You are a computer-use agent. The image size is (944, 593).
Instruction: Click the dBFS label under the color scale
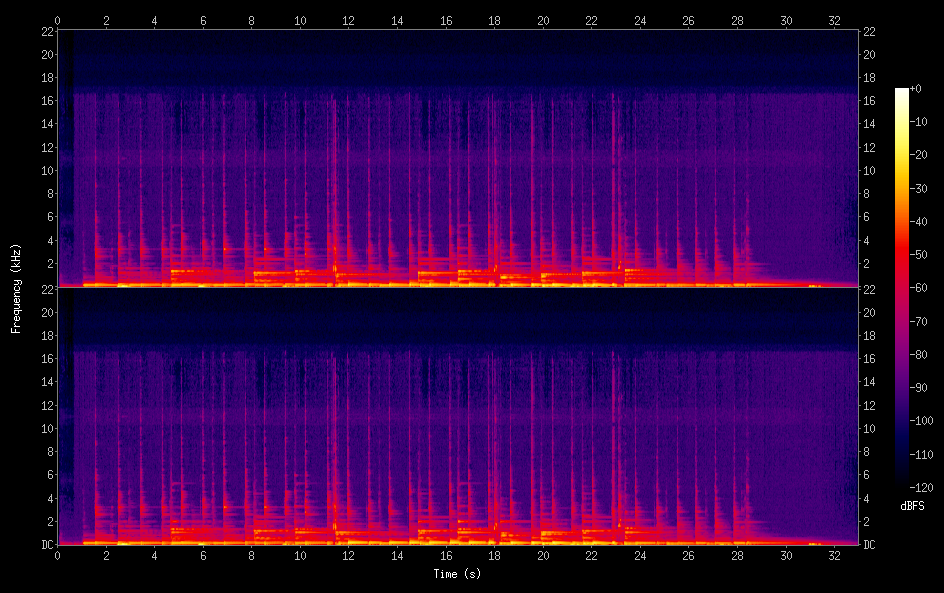(x=911, y=507)
